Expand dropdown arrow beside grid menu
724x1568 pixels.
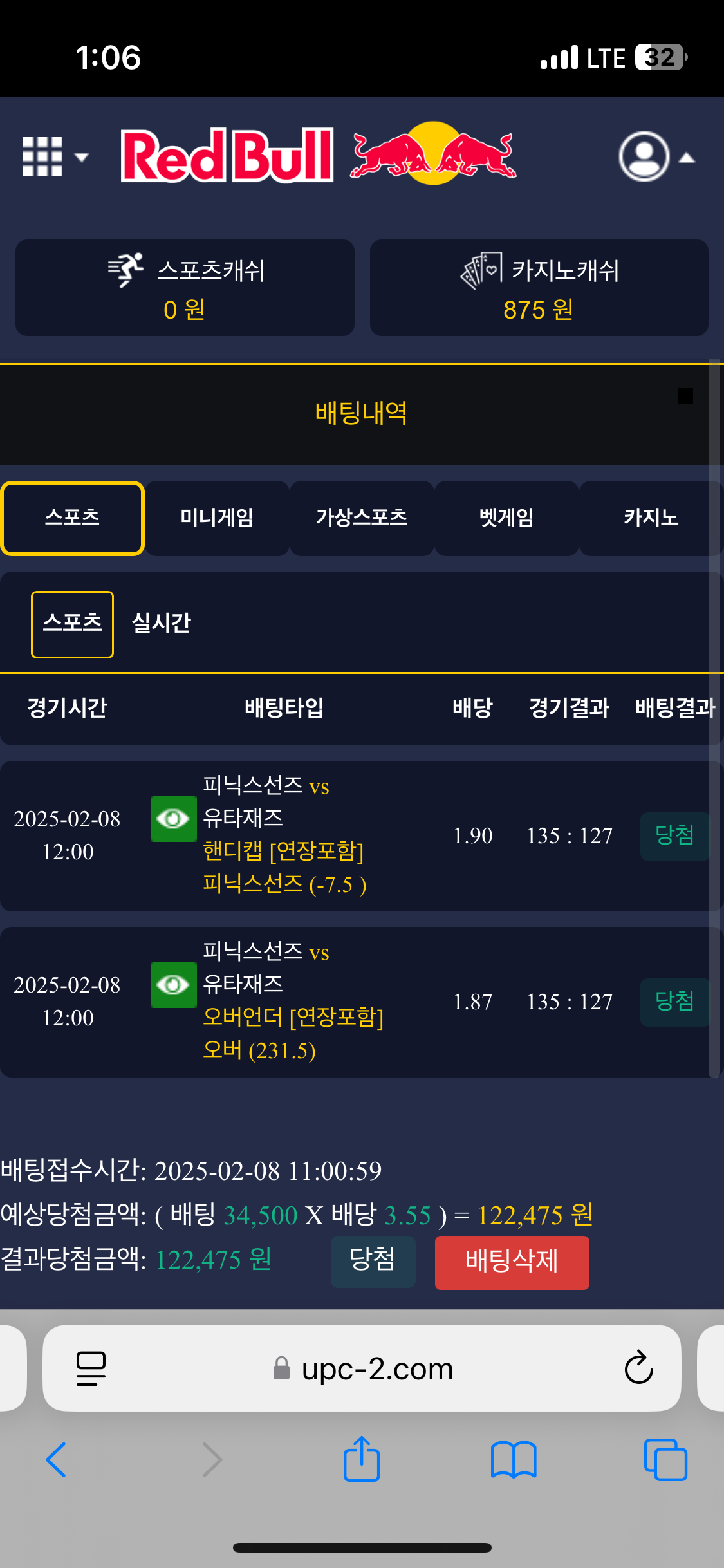coord(81,157)
